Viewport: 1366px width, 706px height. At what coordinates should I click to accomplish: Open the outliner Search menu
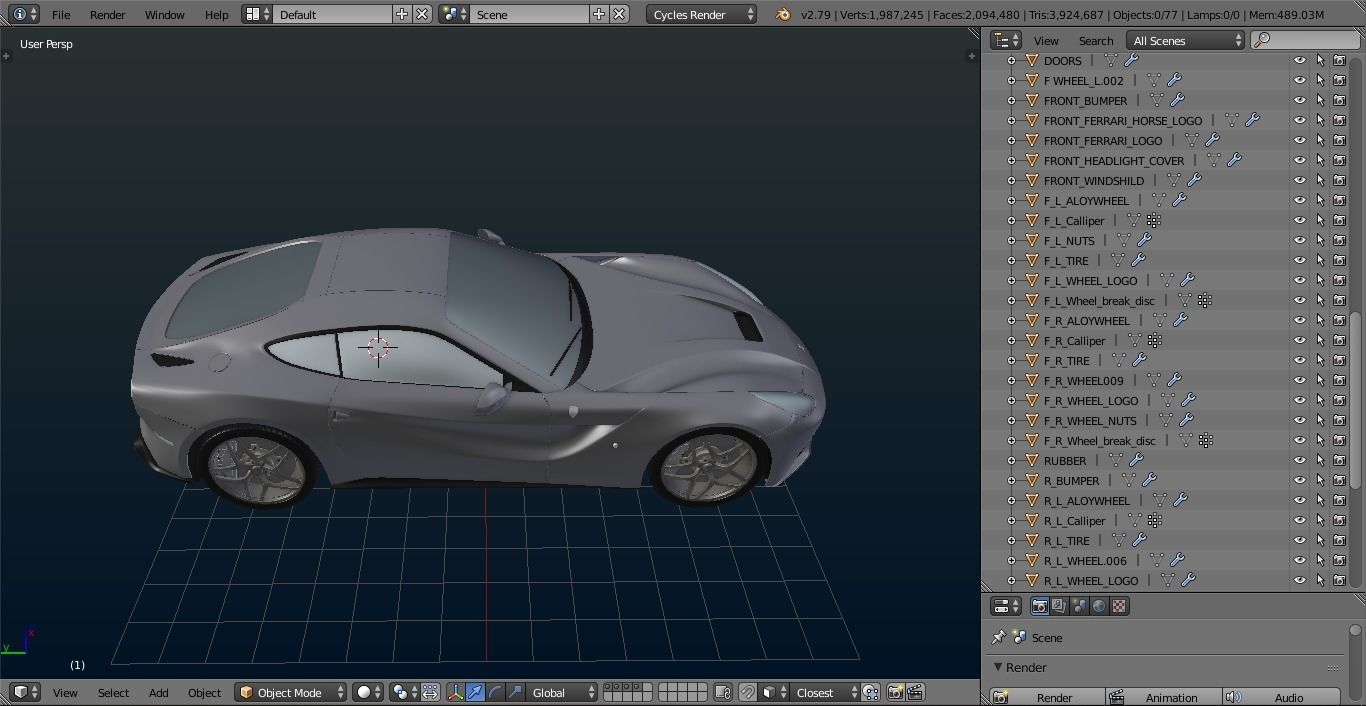click(x=1096, y=40)
